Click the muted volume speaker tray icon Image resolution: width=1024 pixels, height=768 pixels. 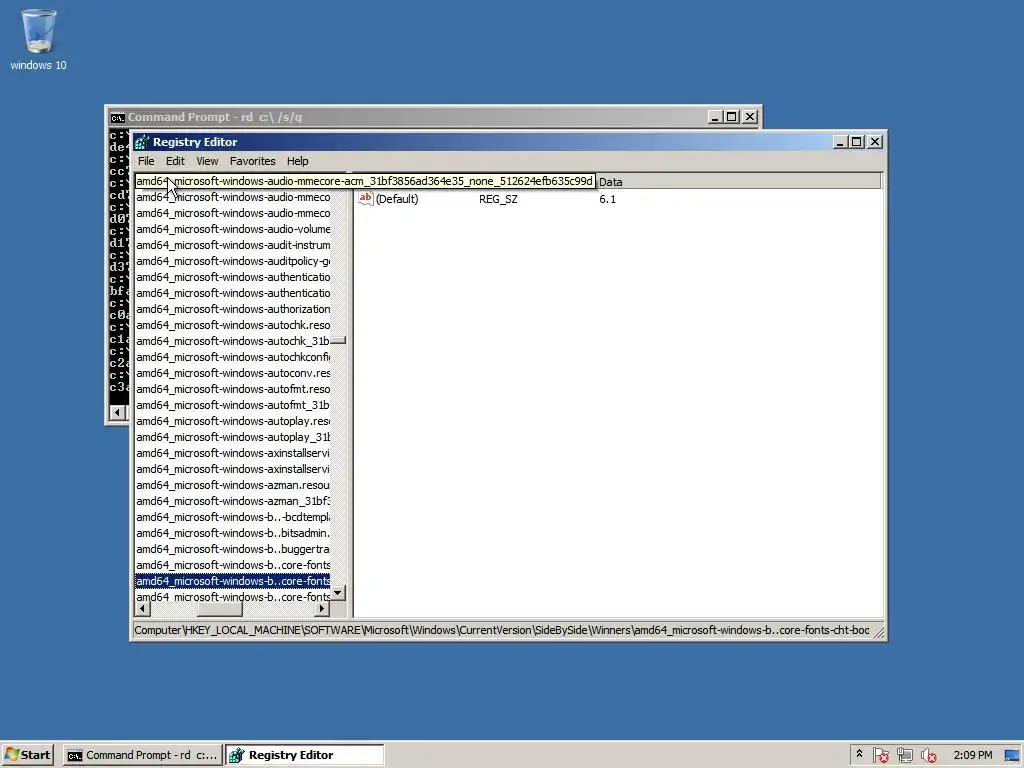[929, 755]
